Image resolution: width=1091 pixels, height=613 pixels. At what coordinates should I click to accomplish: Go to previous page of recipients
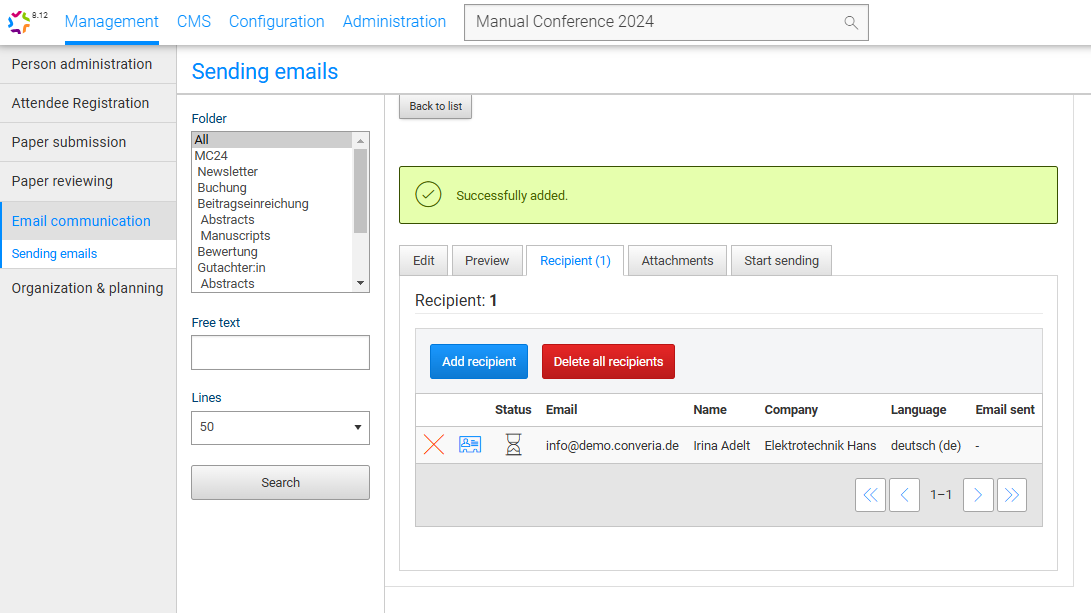click(904, 495)
